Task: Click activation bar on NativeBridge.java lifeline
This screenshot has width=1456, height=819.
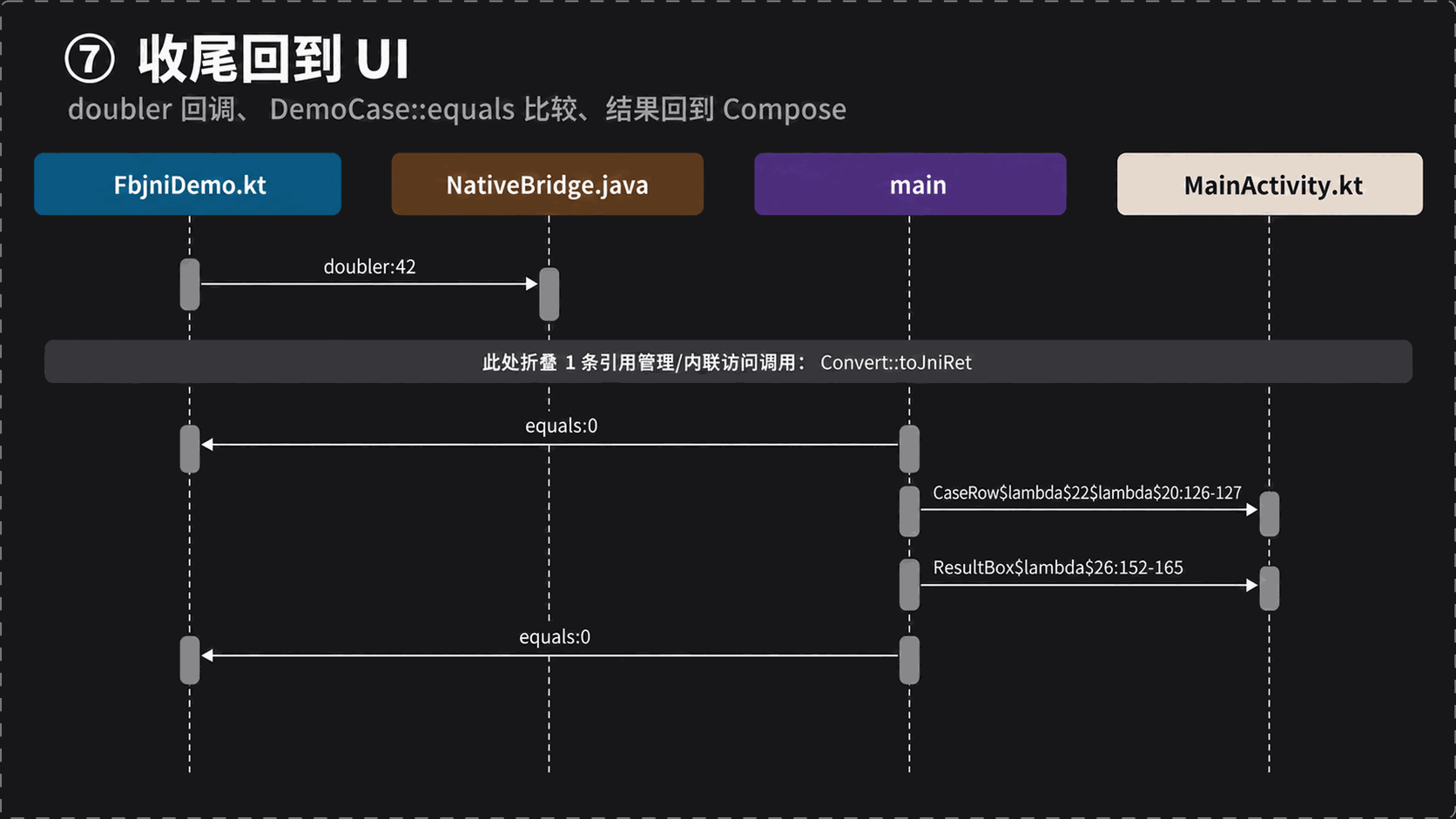Action: coord(549,294)
